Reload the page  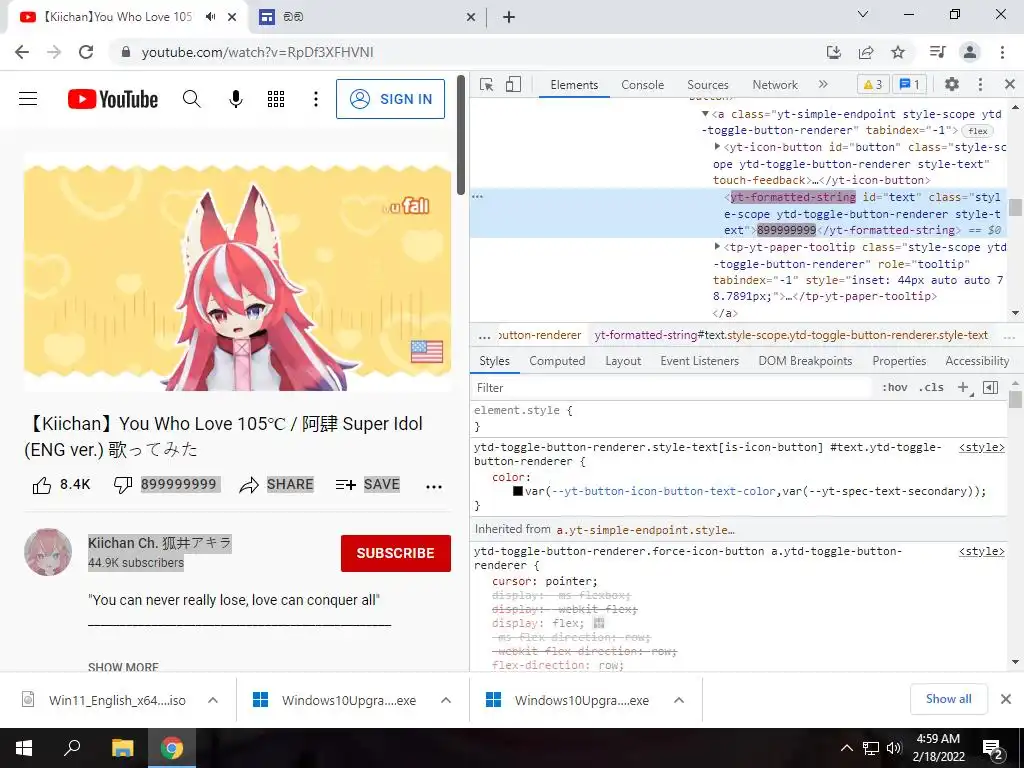[x=86, y=52]
